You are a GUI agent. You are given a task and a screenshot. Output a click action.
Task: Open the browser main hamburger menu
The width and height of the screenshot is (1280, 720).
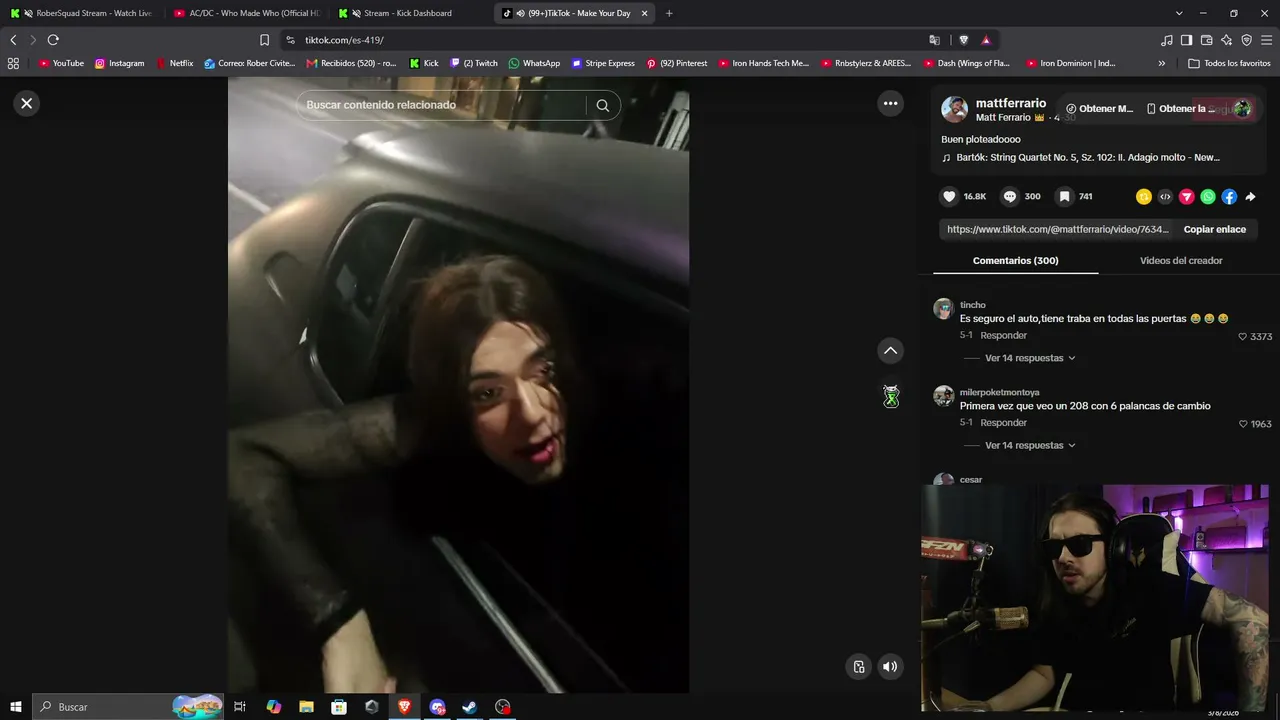[x=1267, y=40]
